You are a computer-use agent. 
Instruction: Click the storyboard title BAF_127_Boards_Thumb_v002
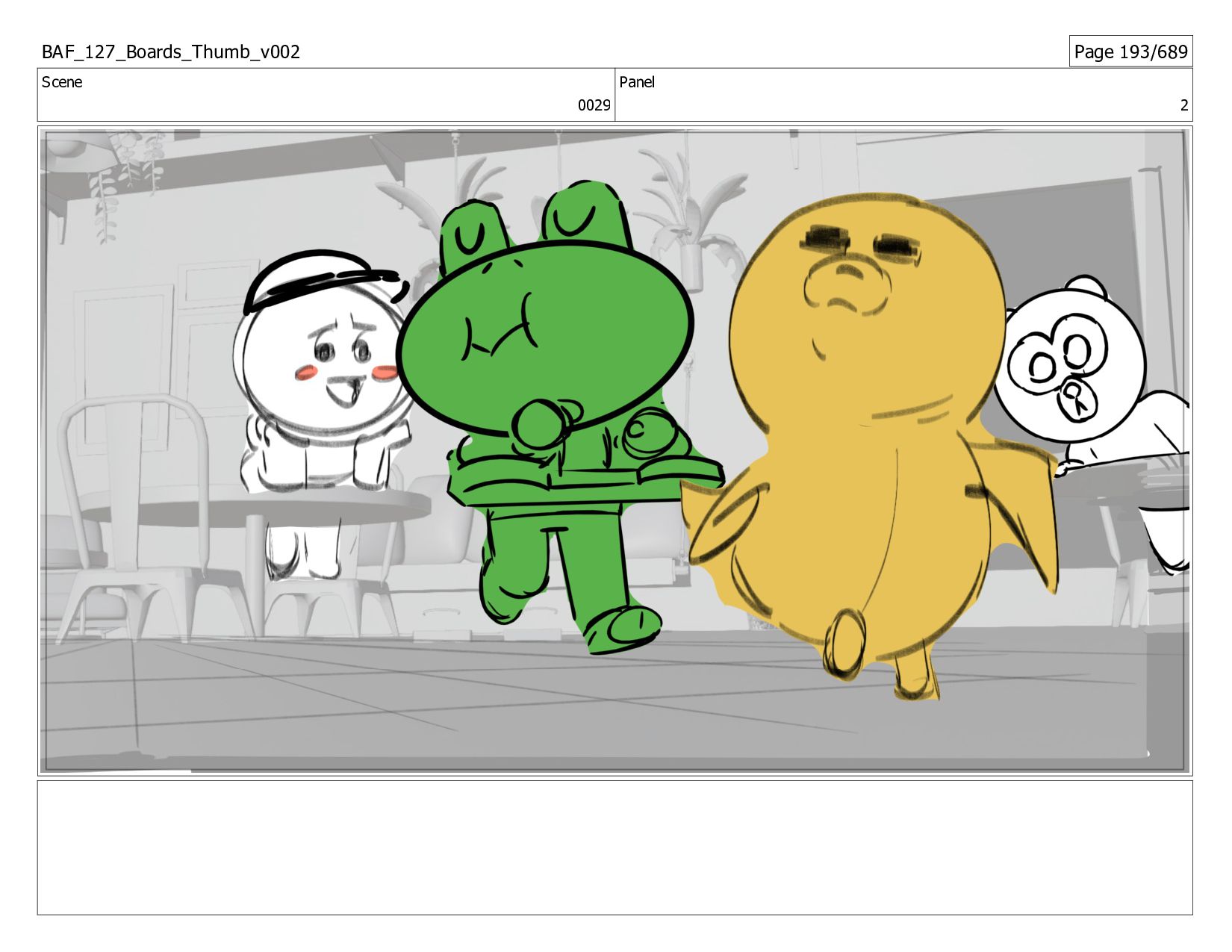coord(171,52)
